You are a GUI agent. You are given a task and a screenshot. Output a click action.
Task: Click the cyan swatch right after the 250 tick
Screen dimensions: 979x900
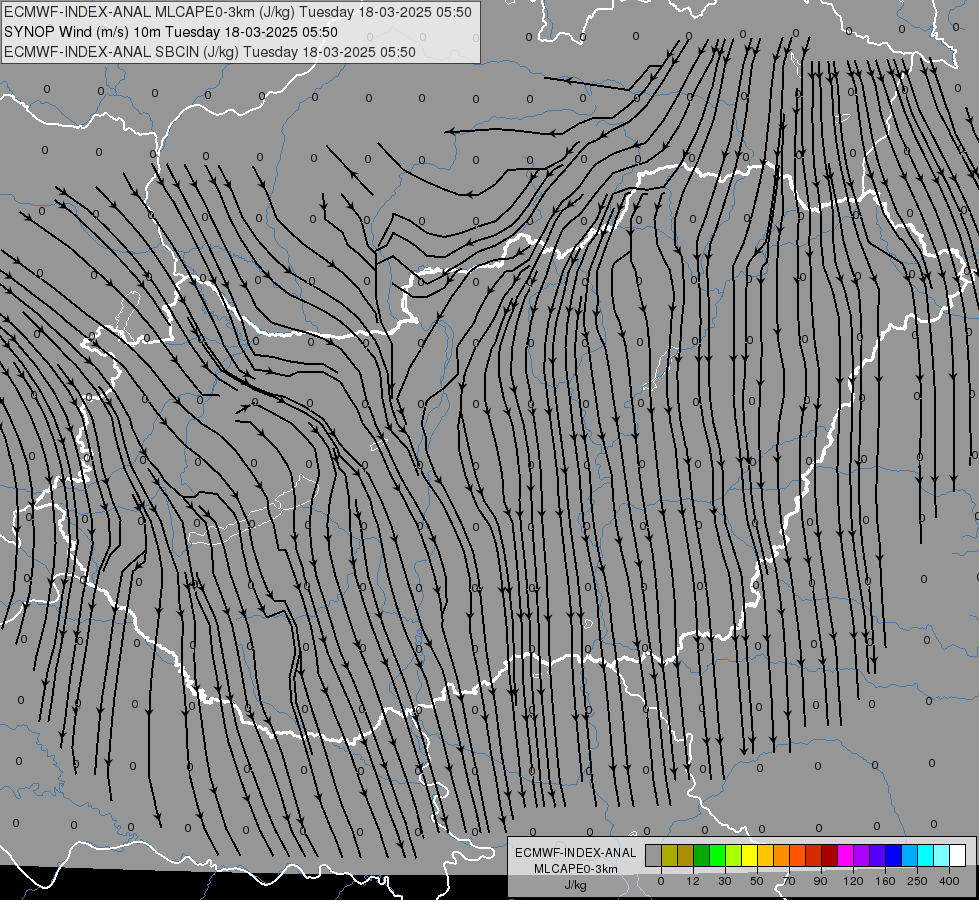pyautogui.click(x=925, y=855)
